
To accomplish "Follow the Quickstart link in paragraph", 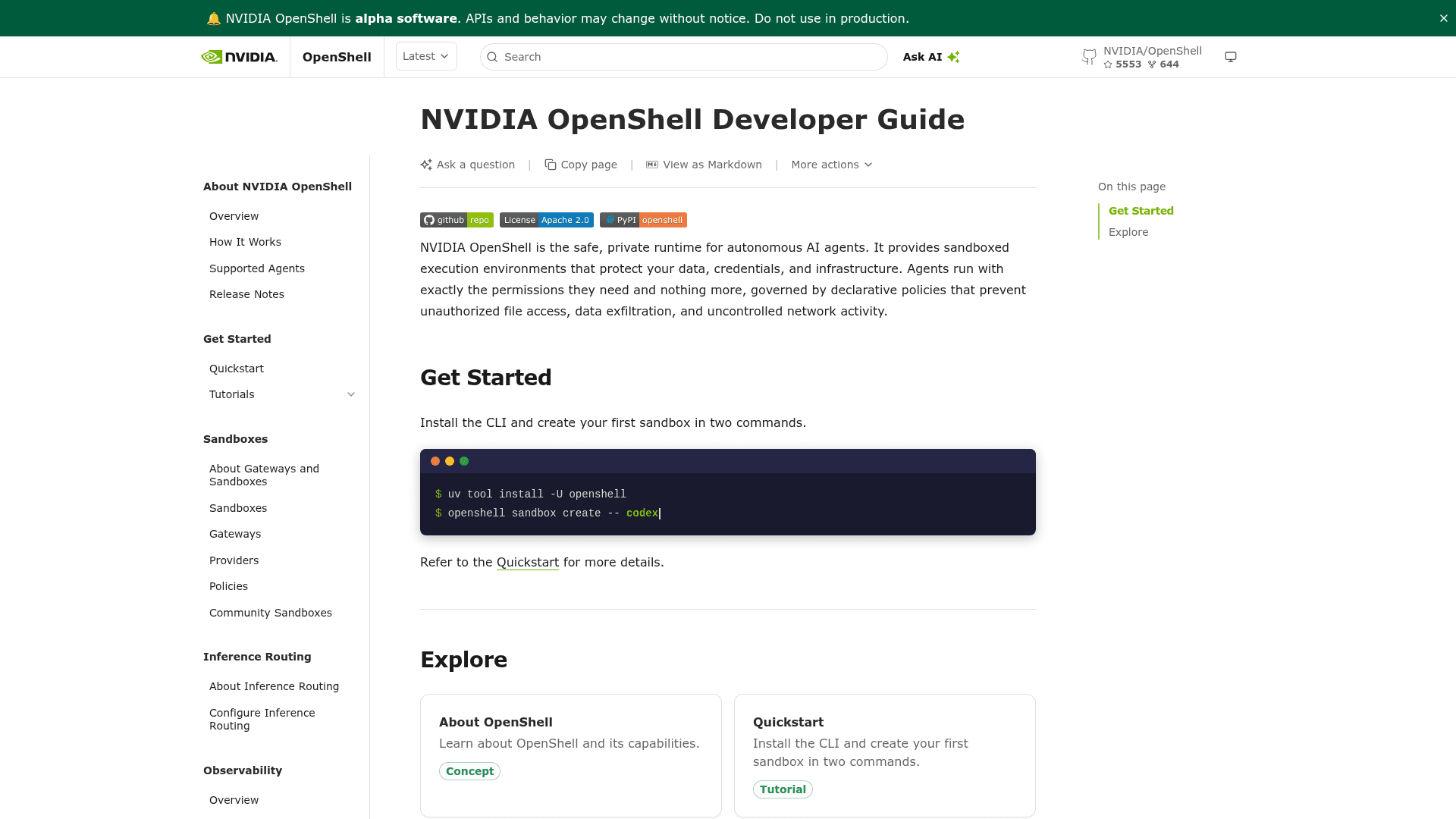I will [x=528, y=562].
